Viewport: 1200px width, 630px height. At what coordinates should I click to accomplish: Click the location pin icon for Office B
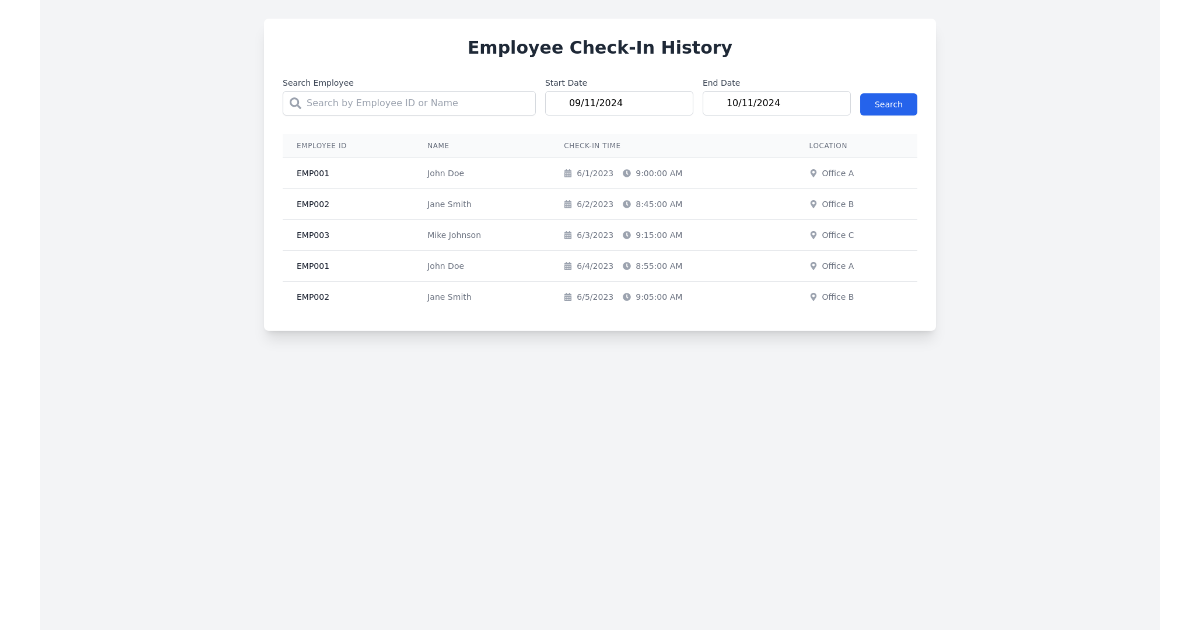pyautogui.click(x=812, y=203)
